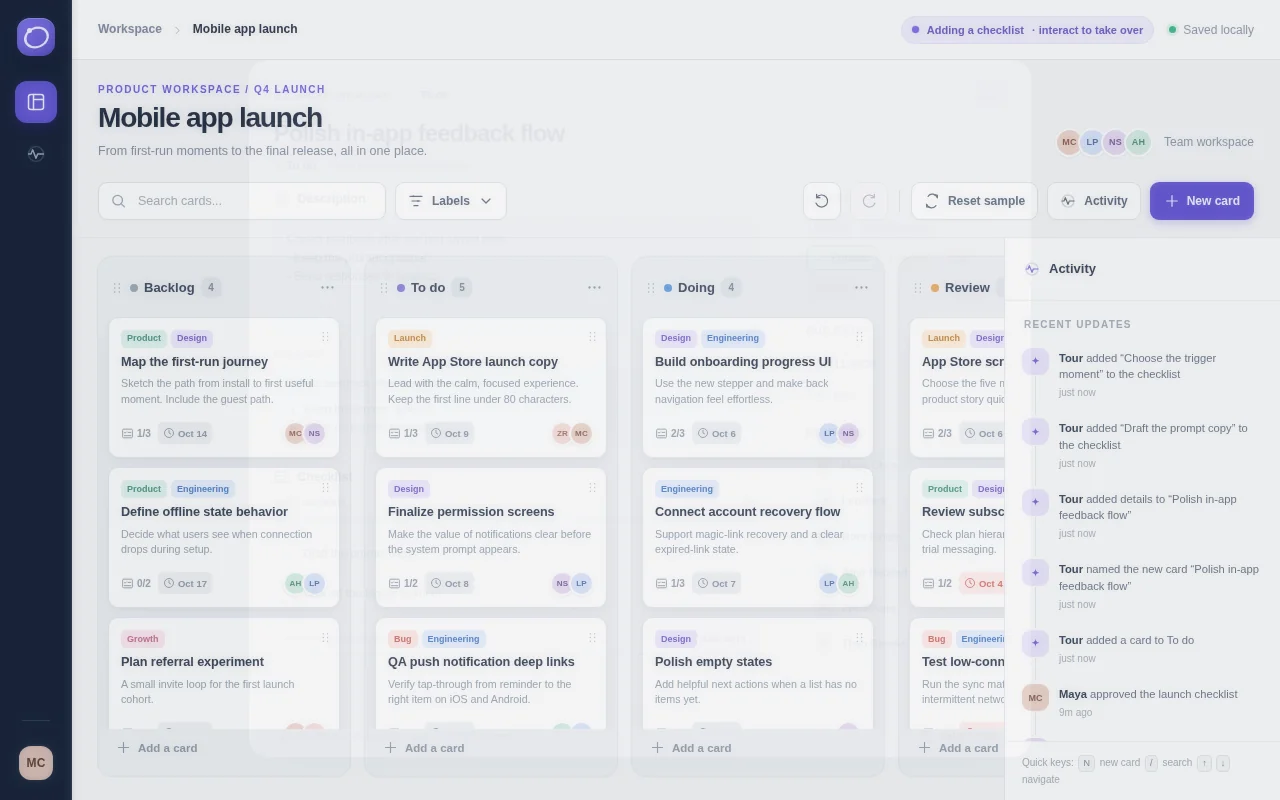Click drag handle on Map the first-run journey card
The height and width of the screenshot is (800, 1280).
pos(325,337)
